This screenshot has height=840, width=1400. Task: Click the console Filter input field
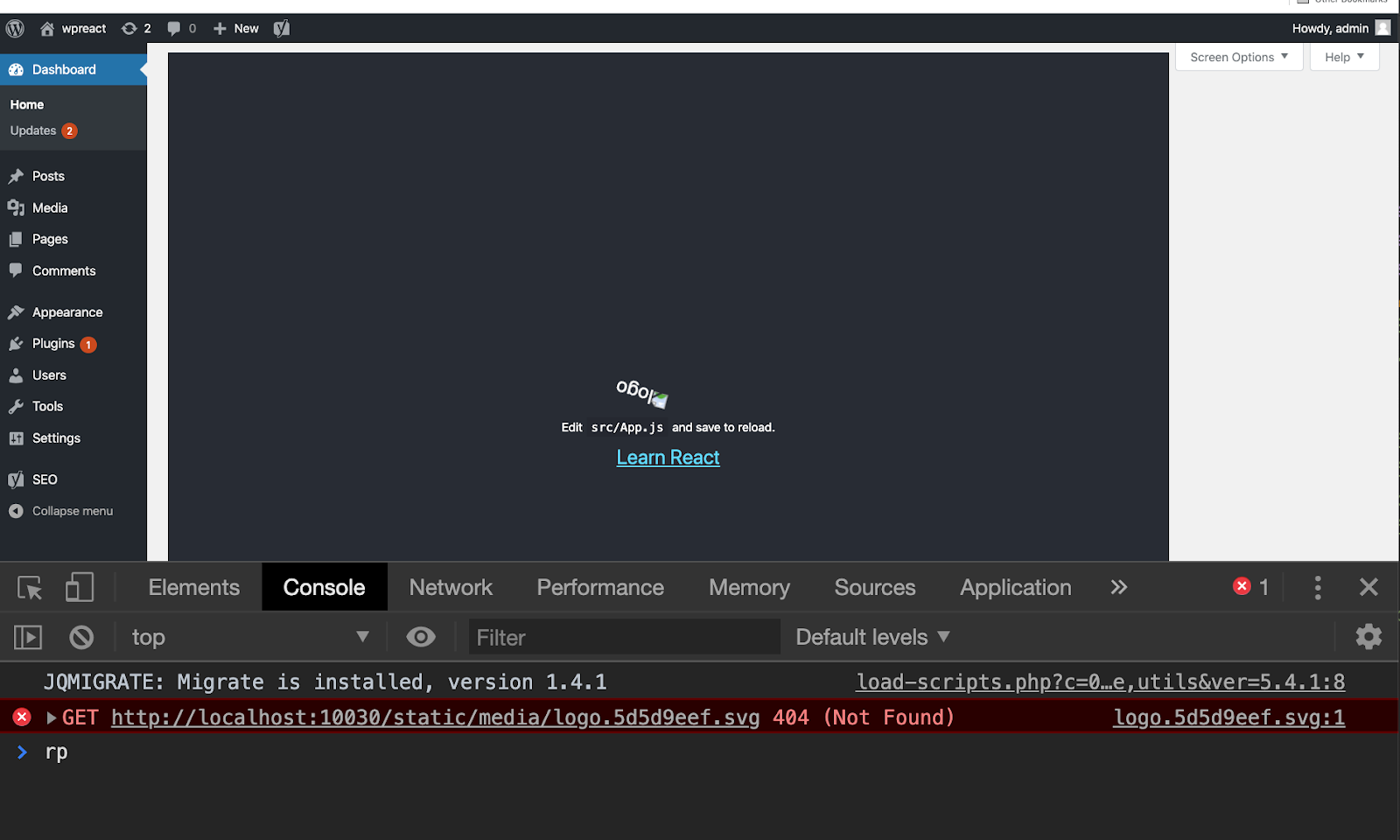point(624,637)
